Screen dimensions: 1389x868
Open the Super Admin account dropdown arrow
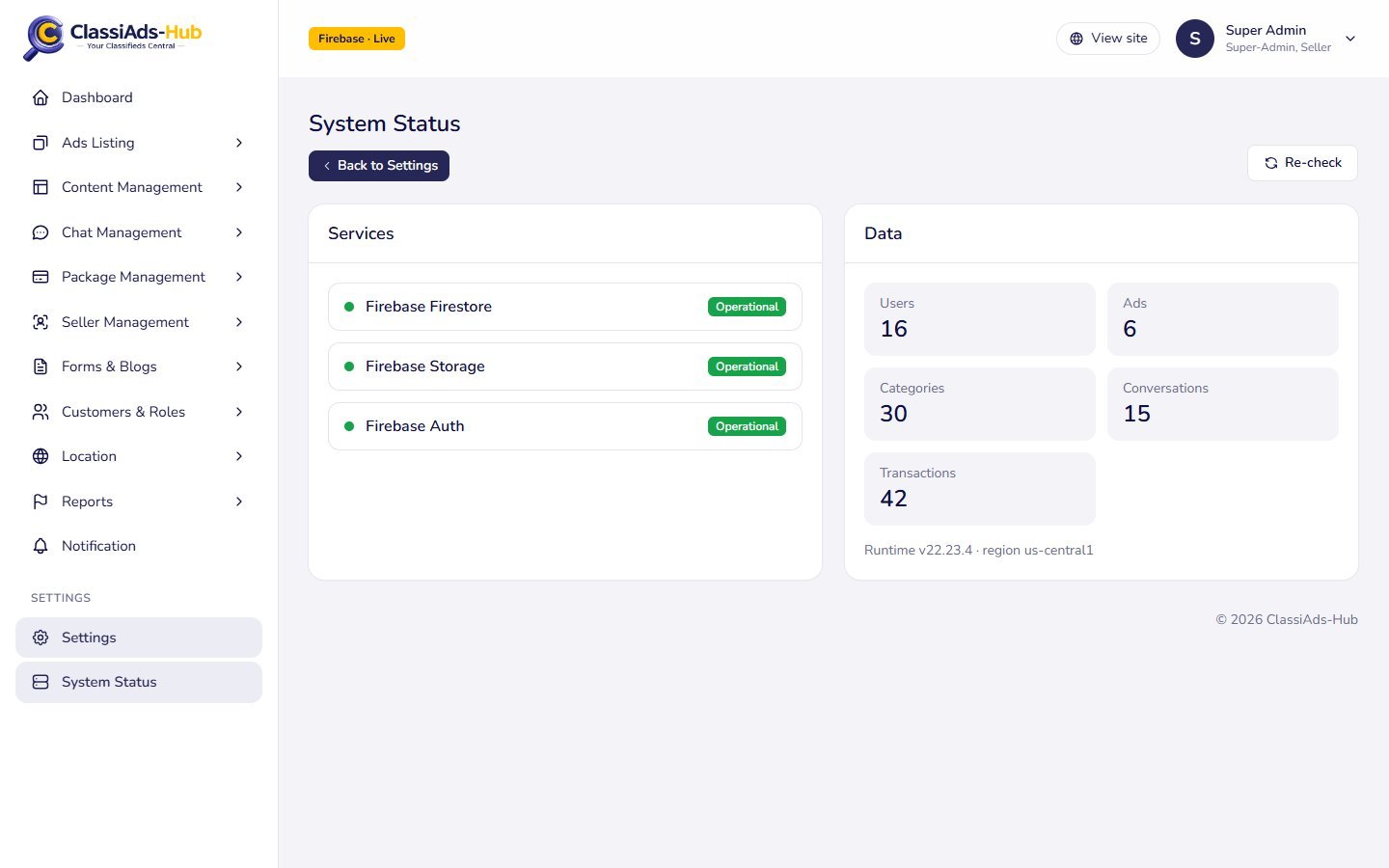click(x=1350, y=39)
